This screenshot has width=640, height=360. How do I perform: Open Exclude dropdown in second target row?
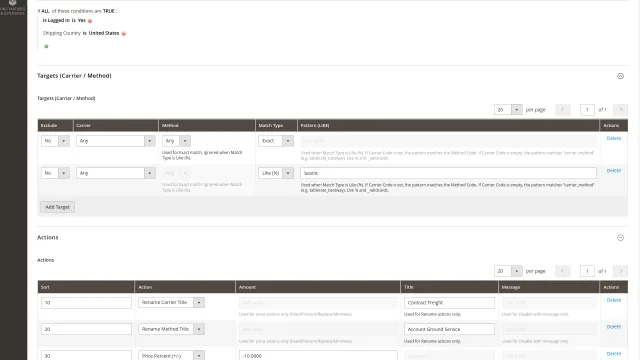[x=55, y=173]
